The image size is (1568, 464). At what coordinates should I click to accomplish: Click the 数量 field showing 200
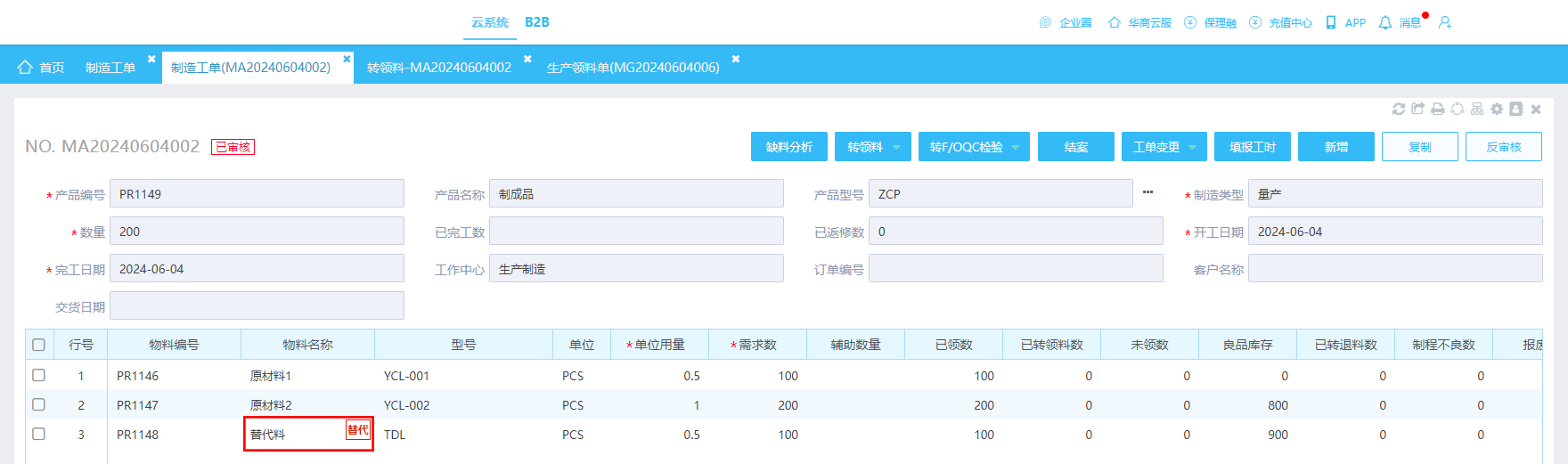[x=257, y=231]
